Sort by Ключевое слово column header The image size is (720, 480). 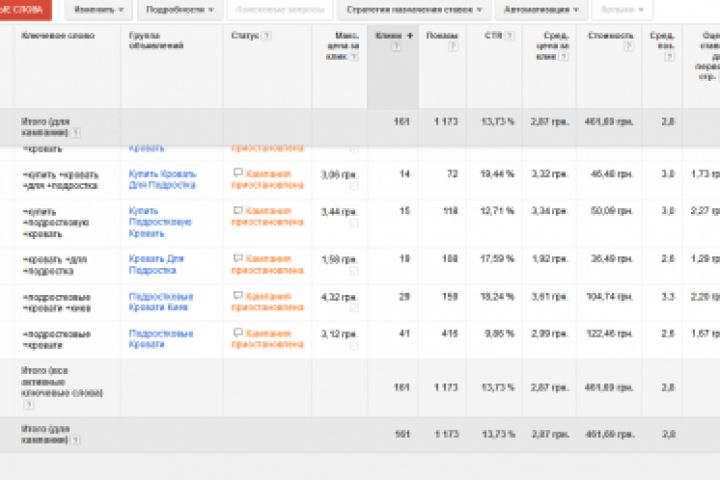tap(58, 36)
